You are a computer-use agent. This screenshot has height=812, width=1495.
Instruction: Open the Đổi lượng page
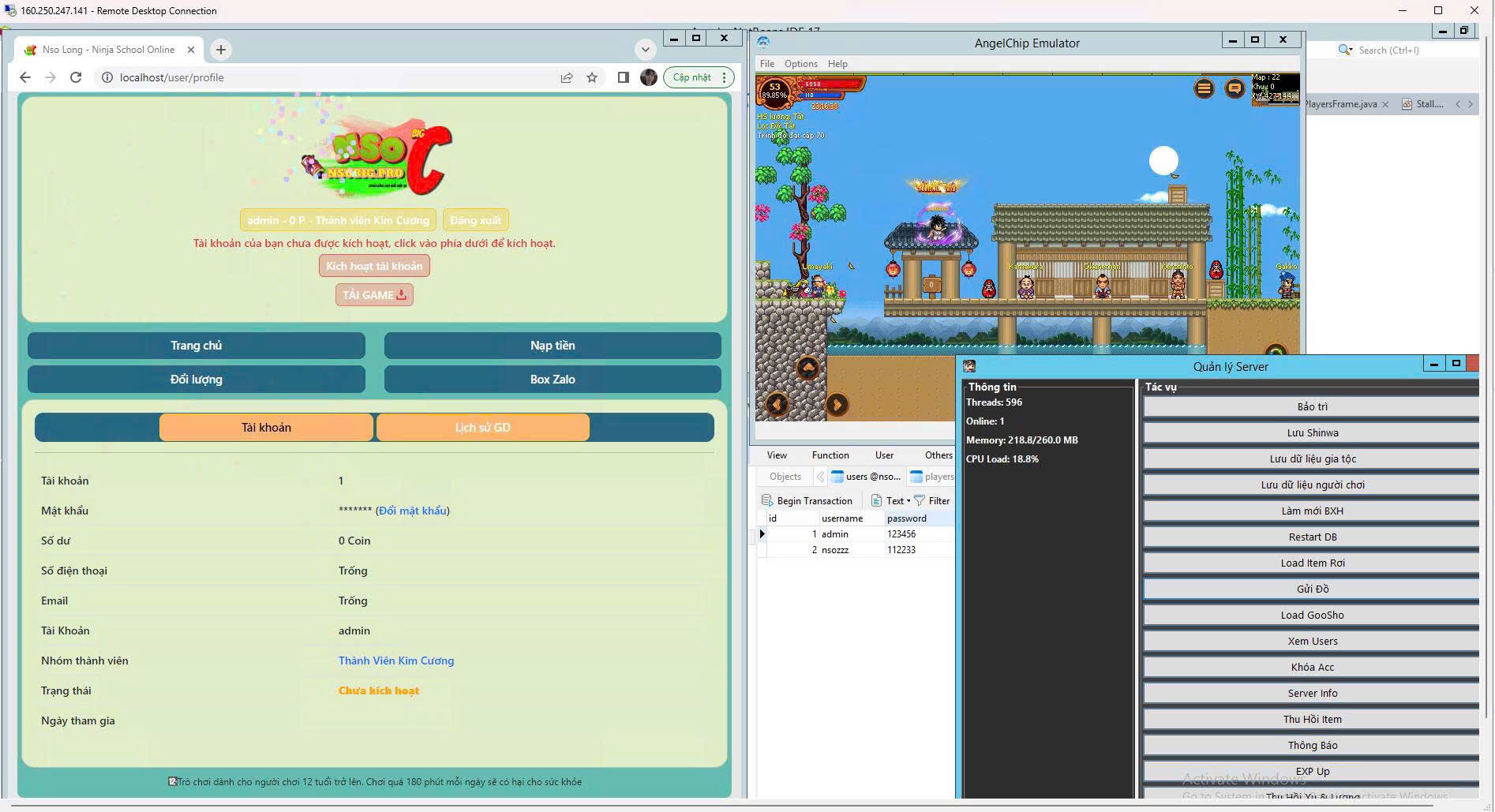pos(196,380)
